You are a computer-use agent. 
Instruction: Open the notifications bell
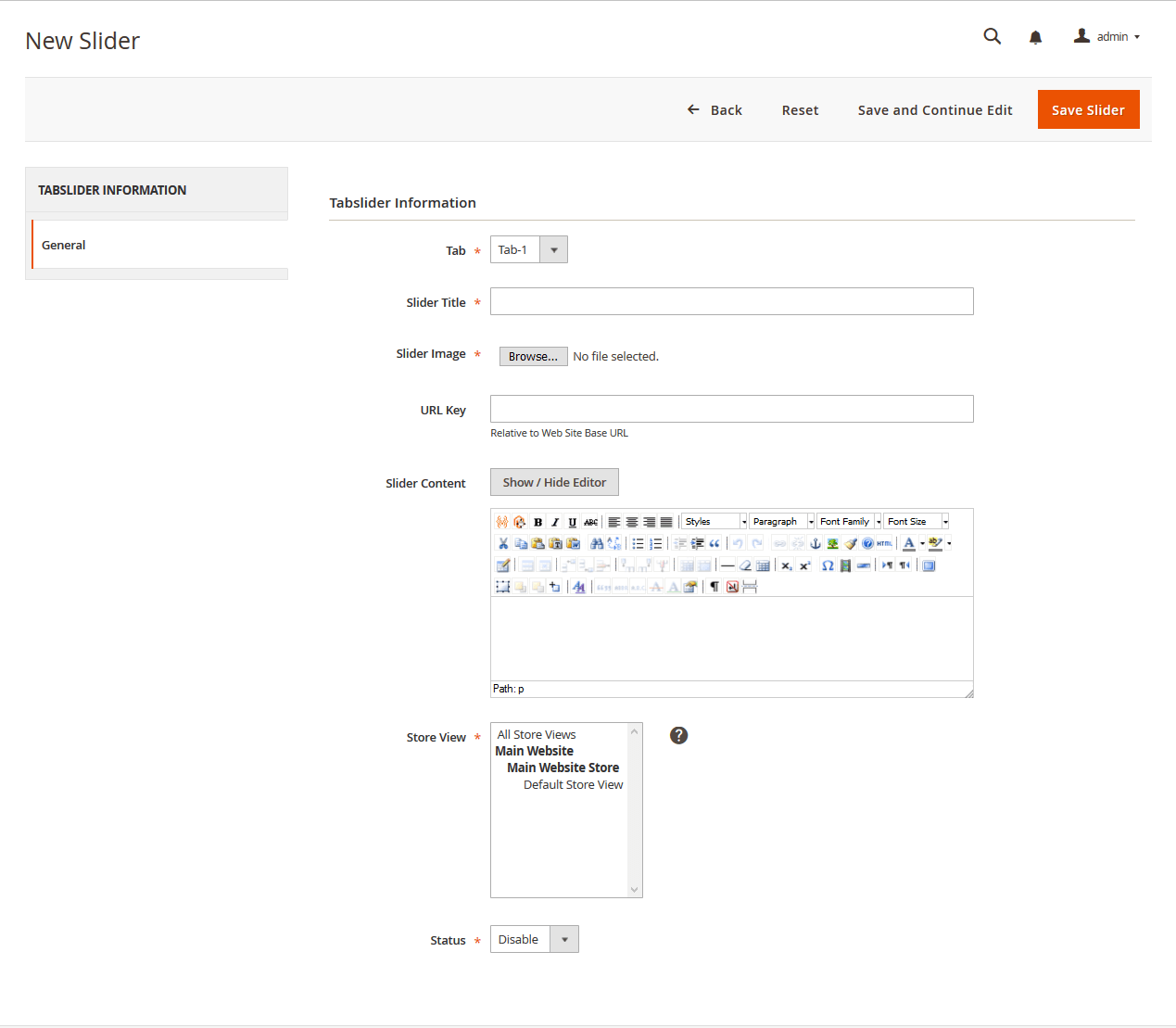pos(1035,37)
